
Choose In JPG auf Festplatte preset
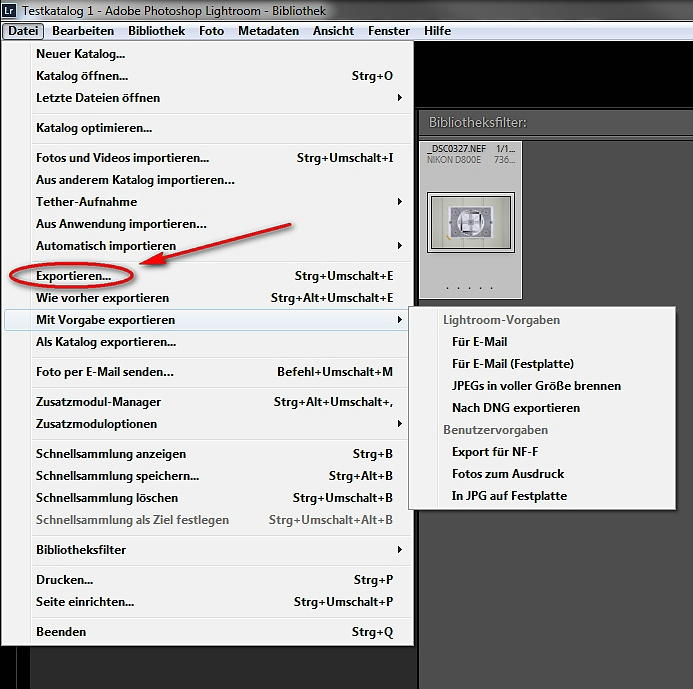pos(542,496)
